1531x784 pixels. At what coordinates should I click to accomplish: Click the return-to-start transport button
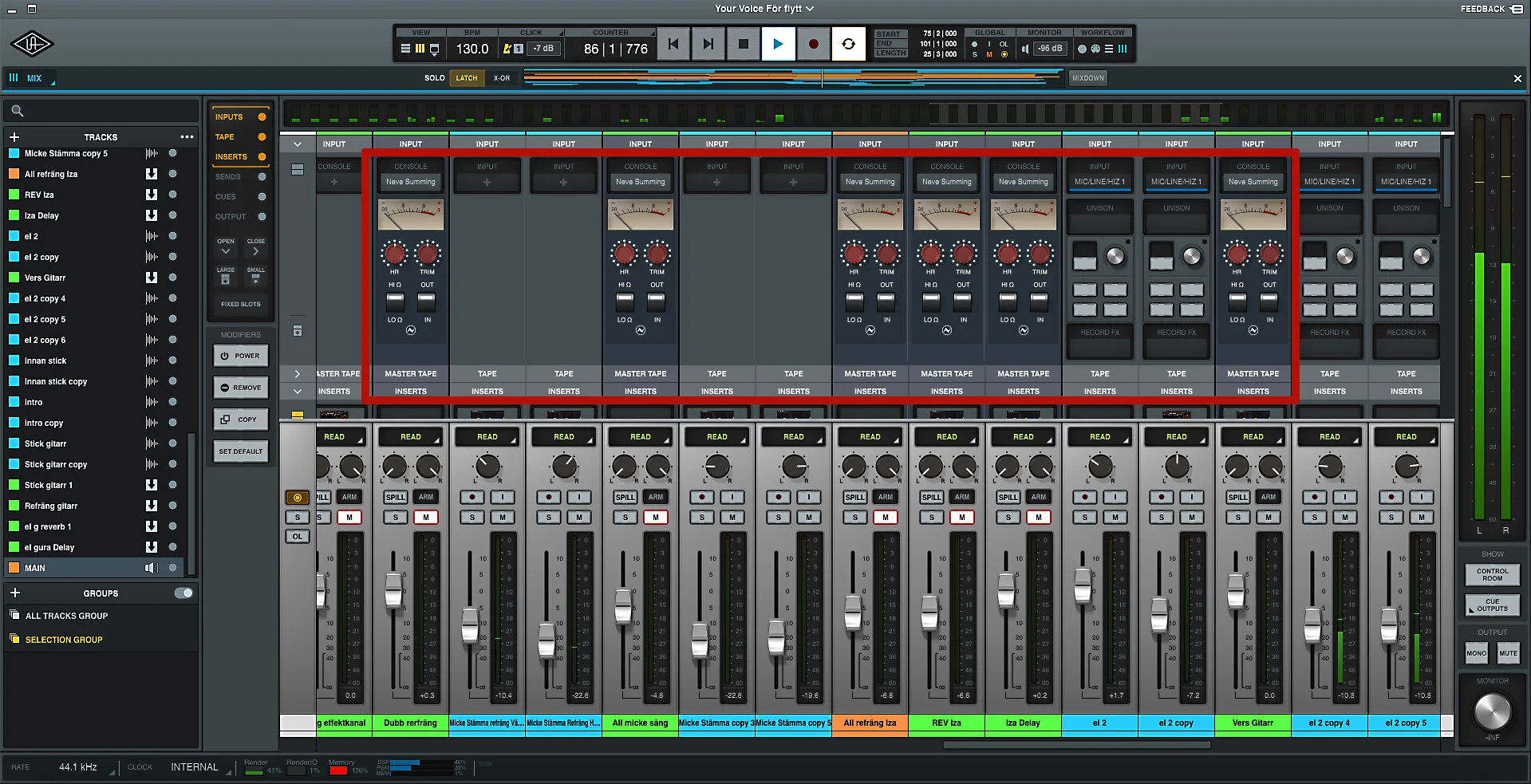pos(673,45)
